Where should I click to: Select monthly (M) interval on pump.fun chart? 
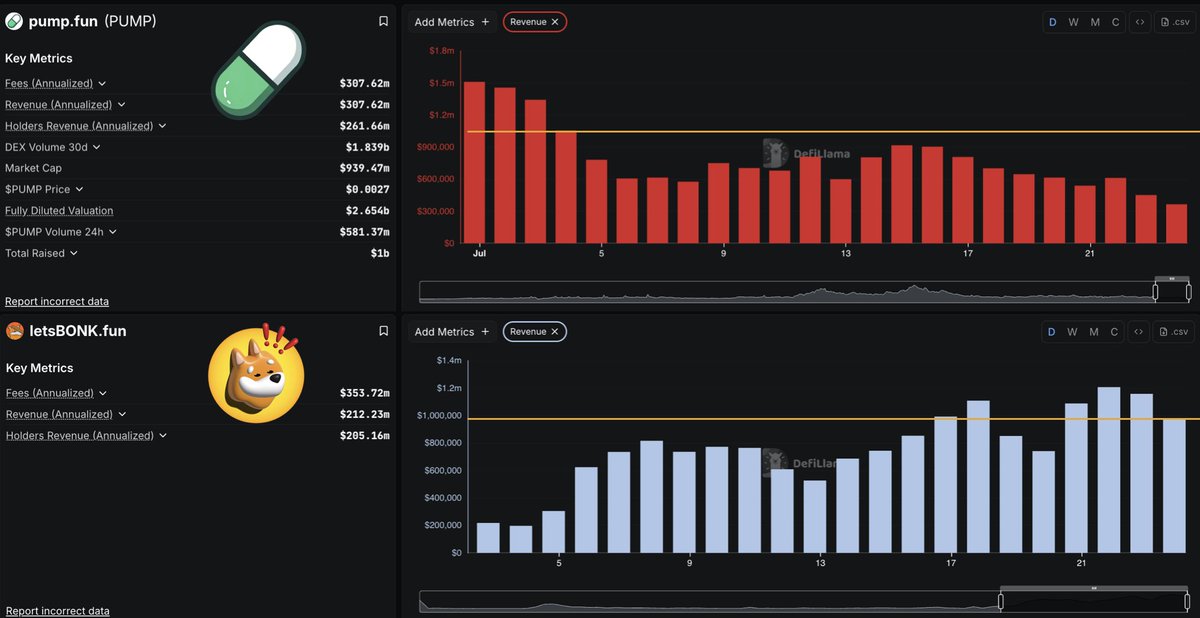1095,22
